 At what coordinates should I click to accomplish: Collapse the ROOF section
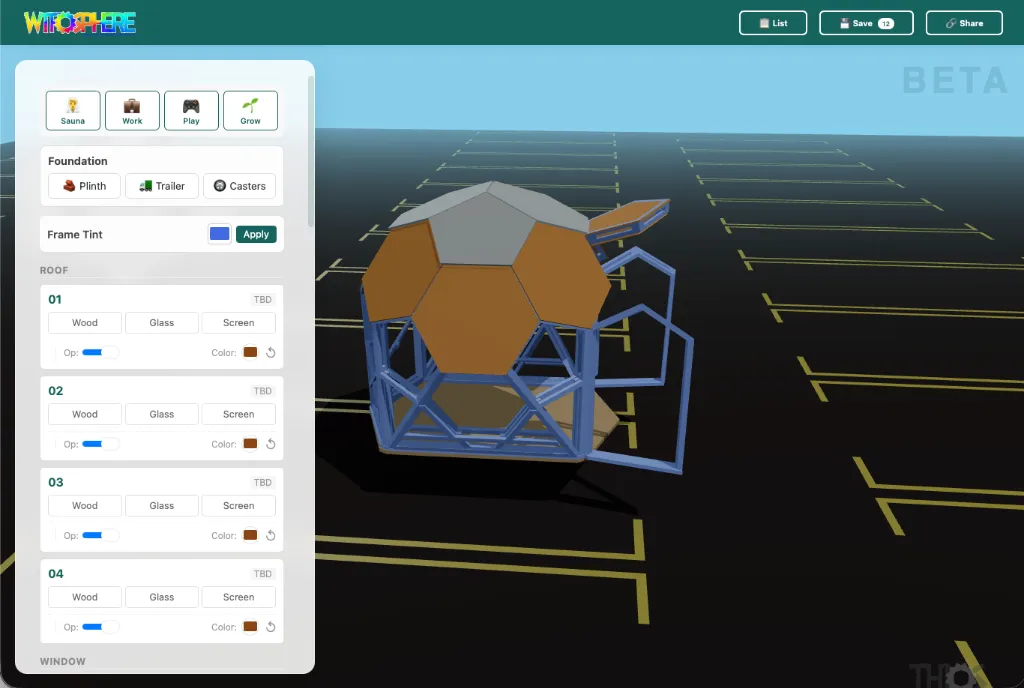pos(54,269)
